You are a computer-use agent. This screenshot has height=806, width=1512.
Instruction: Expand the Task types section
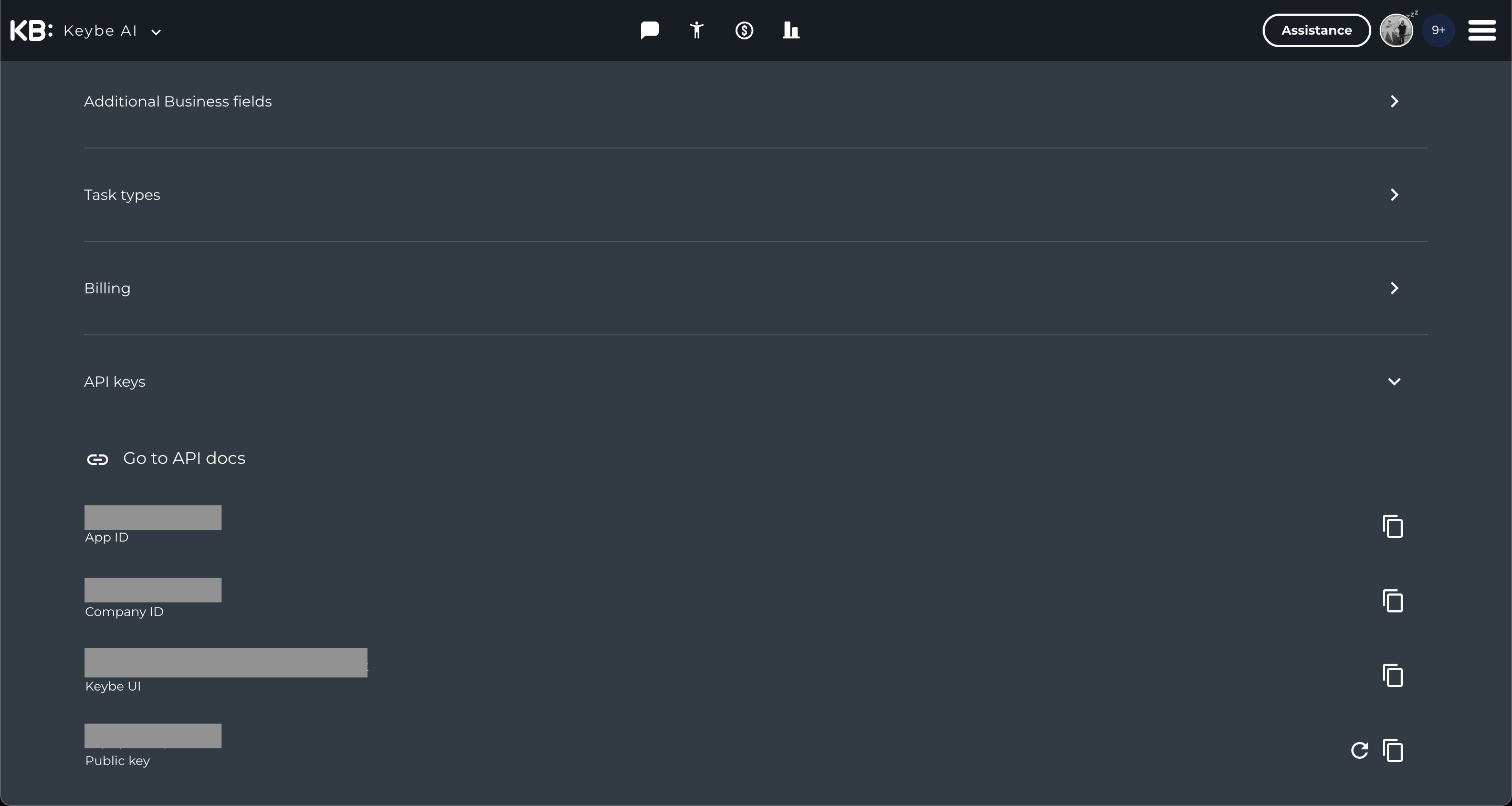(x=756, y=195)
